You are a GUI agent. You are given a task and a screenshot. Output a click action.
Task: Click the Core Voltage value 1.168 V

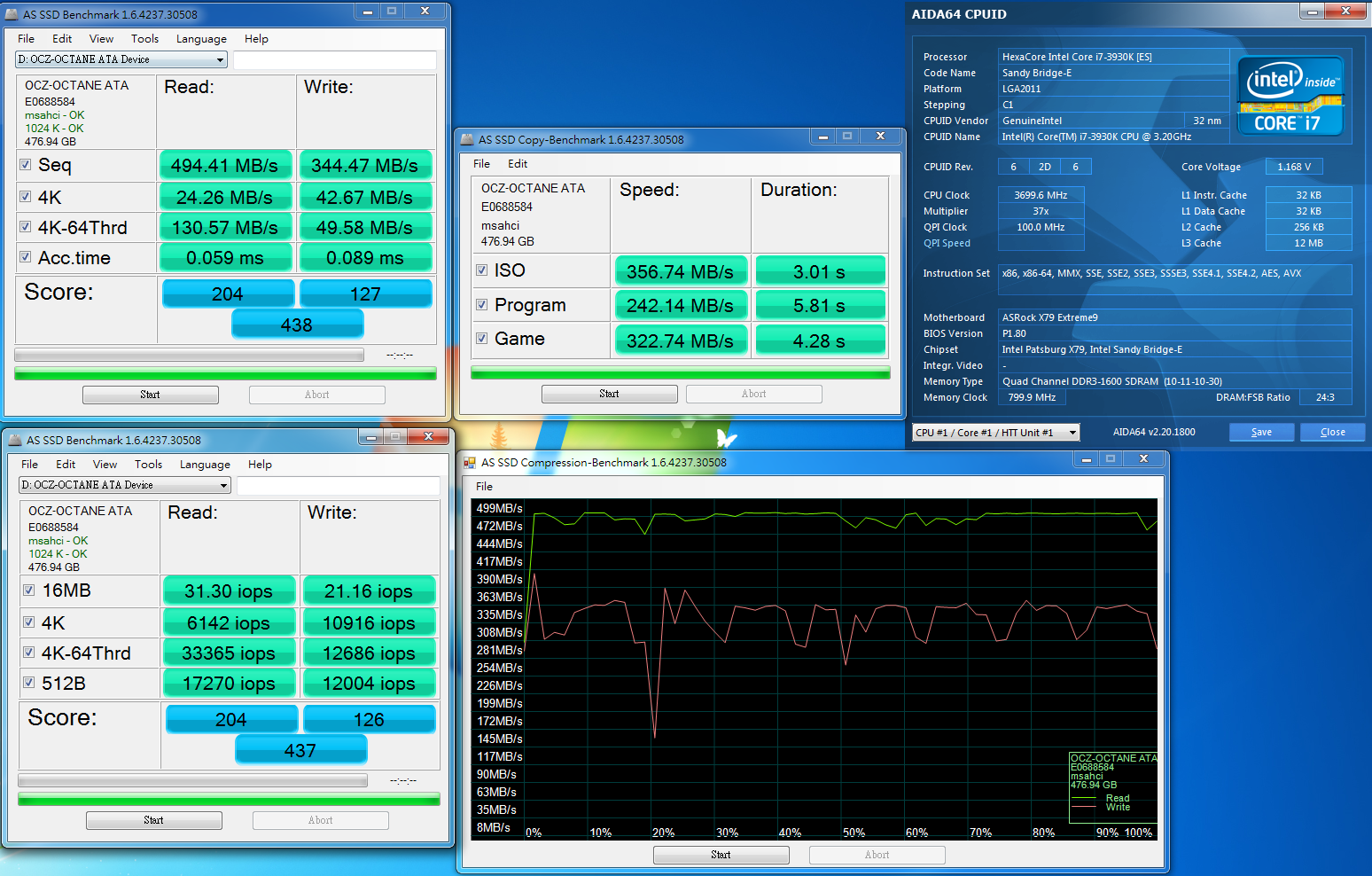[x=1294, y=167]
